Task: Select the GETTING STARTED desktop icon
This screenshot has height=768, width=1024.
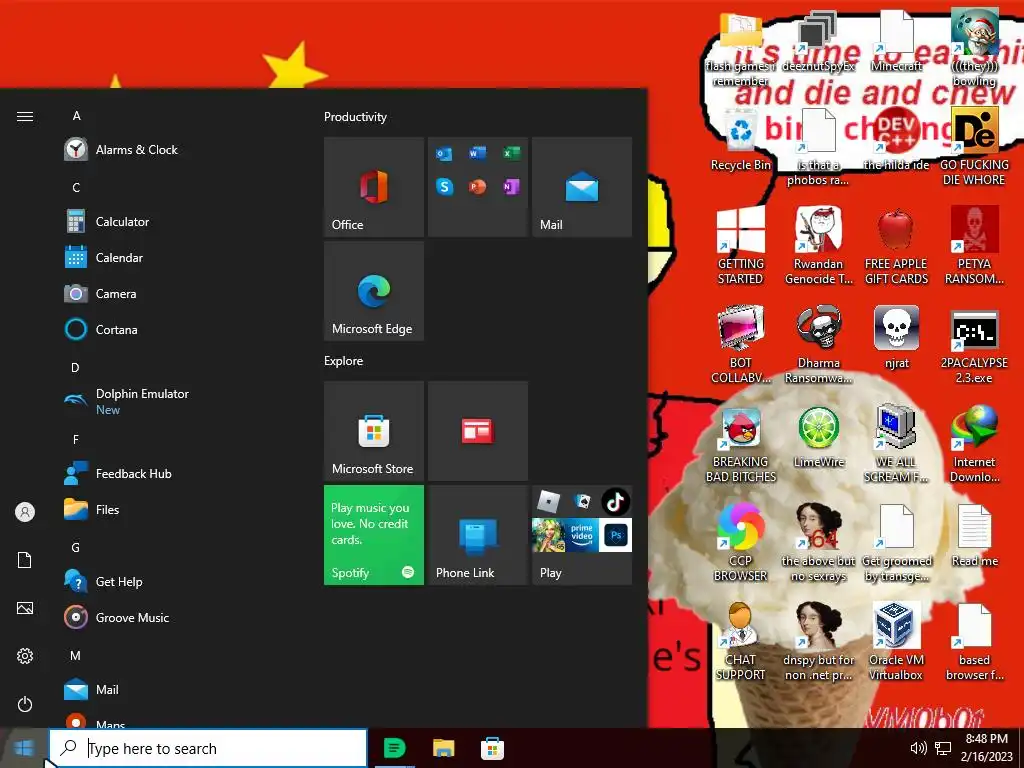Action: click(x=741, y=246)
